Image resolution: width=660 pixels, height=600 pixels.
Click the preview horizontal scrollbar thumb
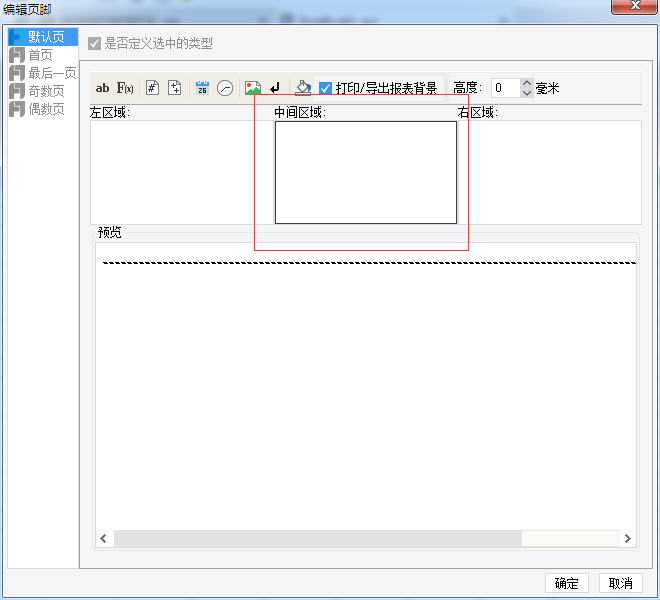point(318,539)
